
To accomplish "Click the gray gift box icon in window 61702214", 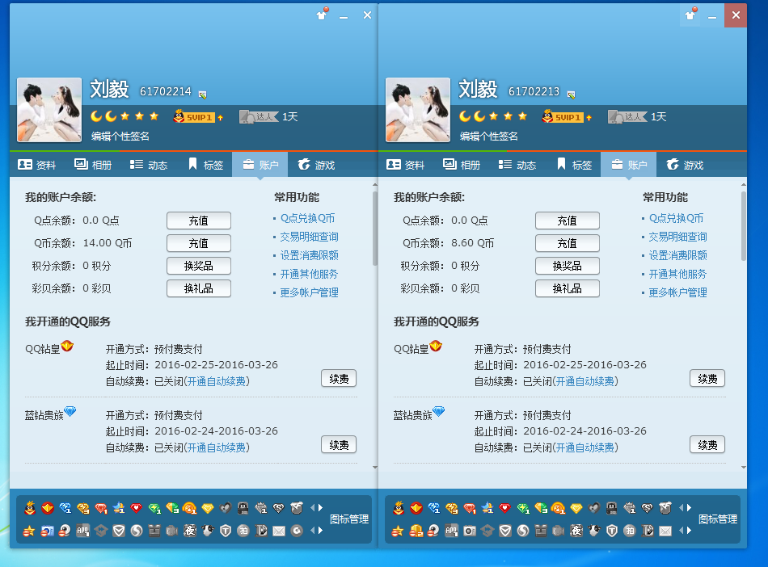I will click(154, 531).
